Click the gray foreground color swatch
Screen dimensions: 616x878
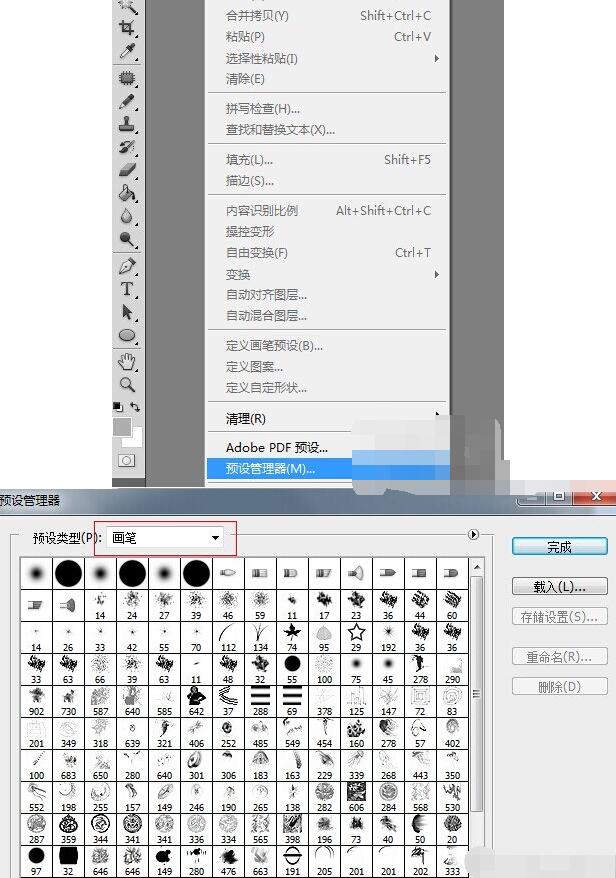pos(122,427)
